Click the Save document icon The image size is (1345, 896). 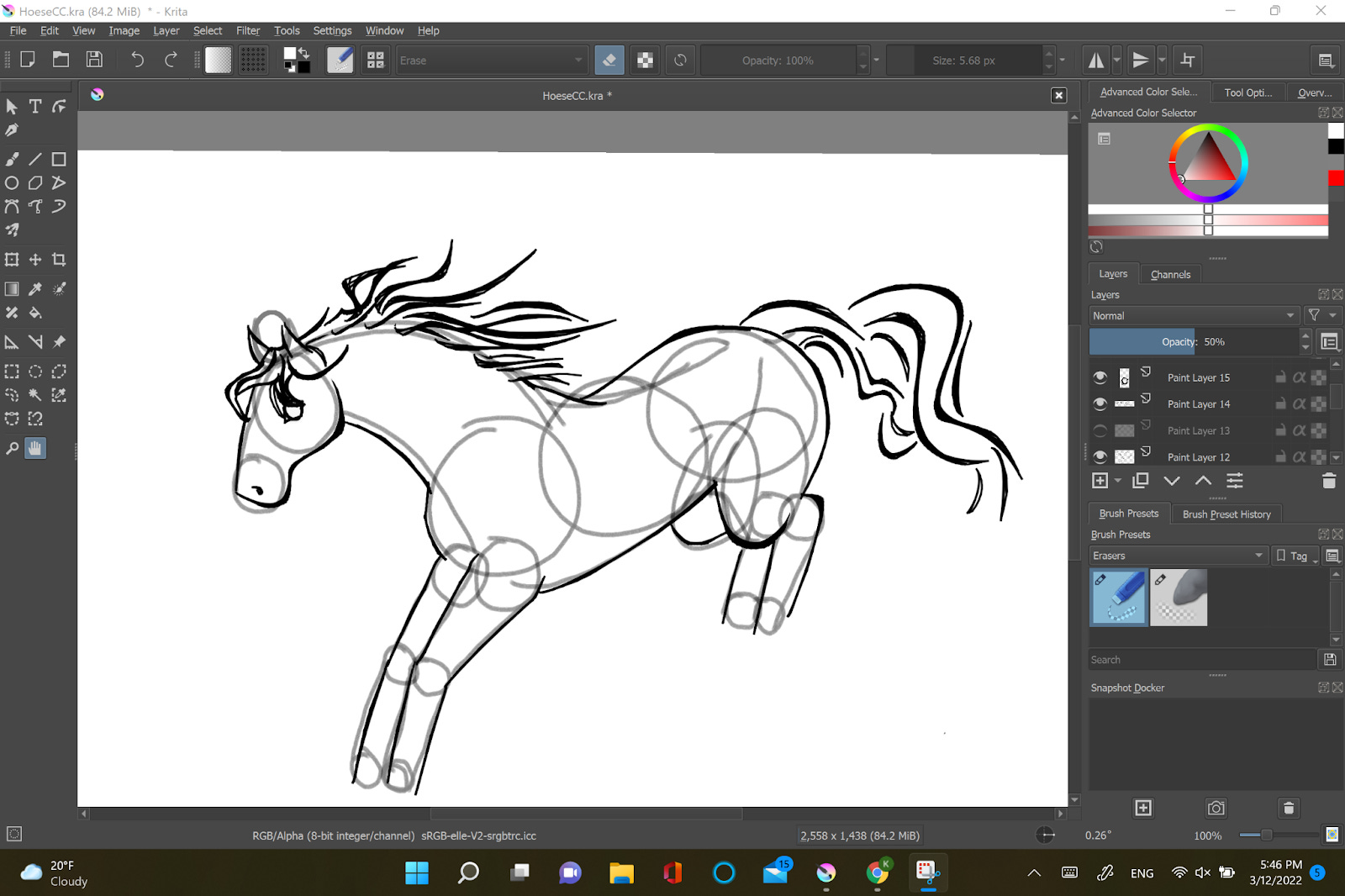click(x=94, y=60)
